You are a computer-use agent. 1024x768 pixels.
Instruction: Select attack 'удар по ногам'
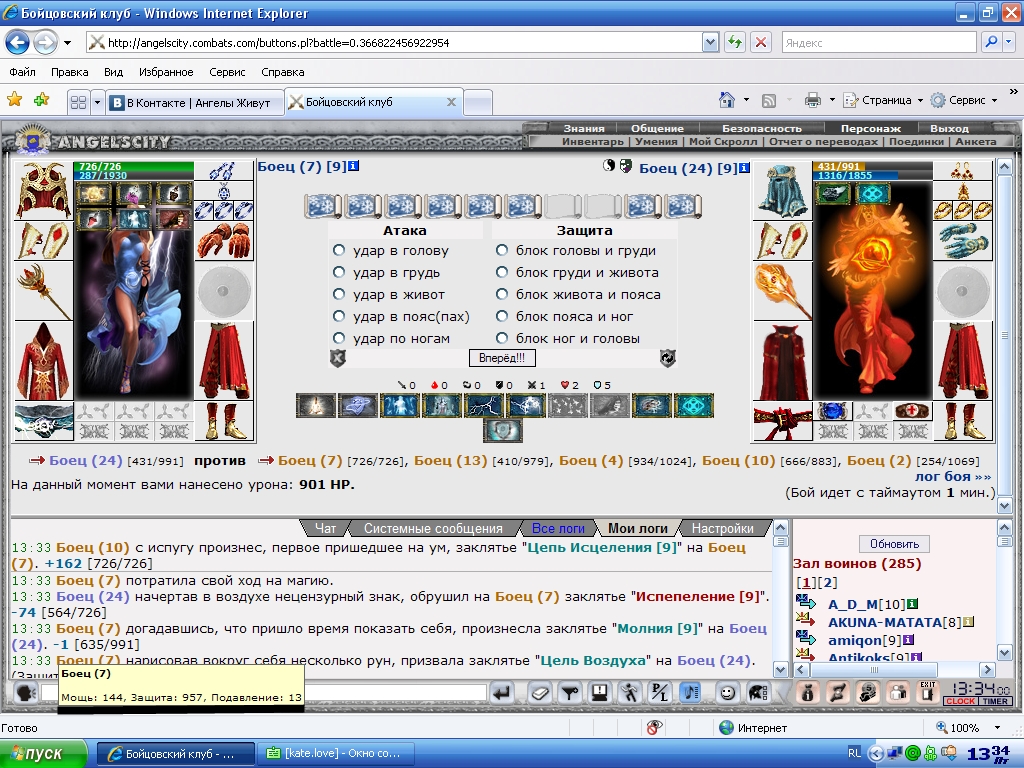tap(338, 338)
